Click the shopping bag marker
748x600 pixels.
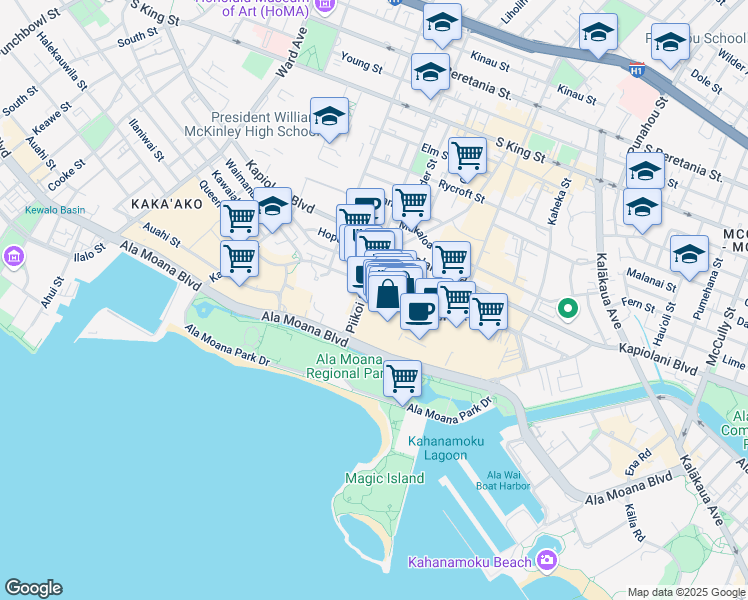(x=387, y=295)
